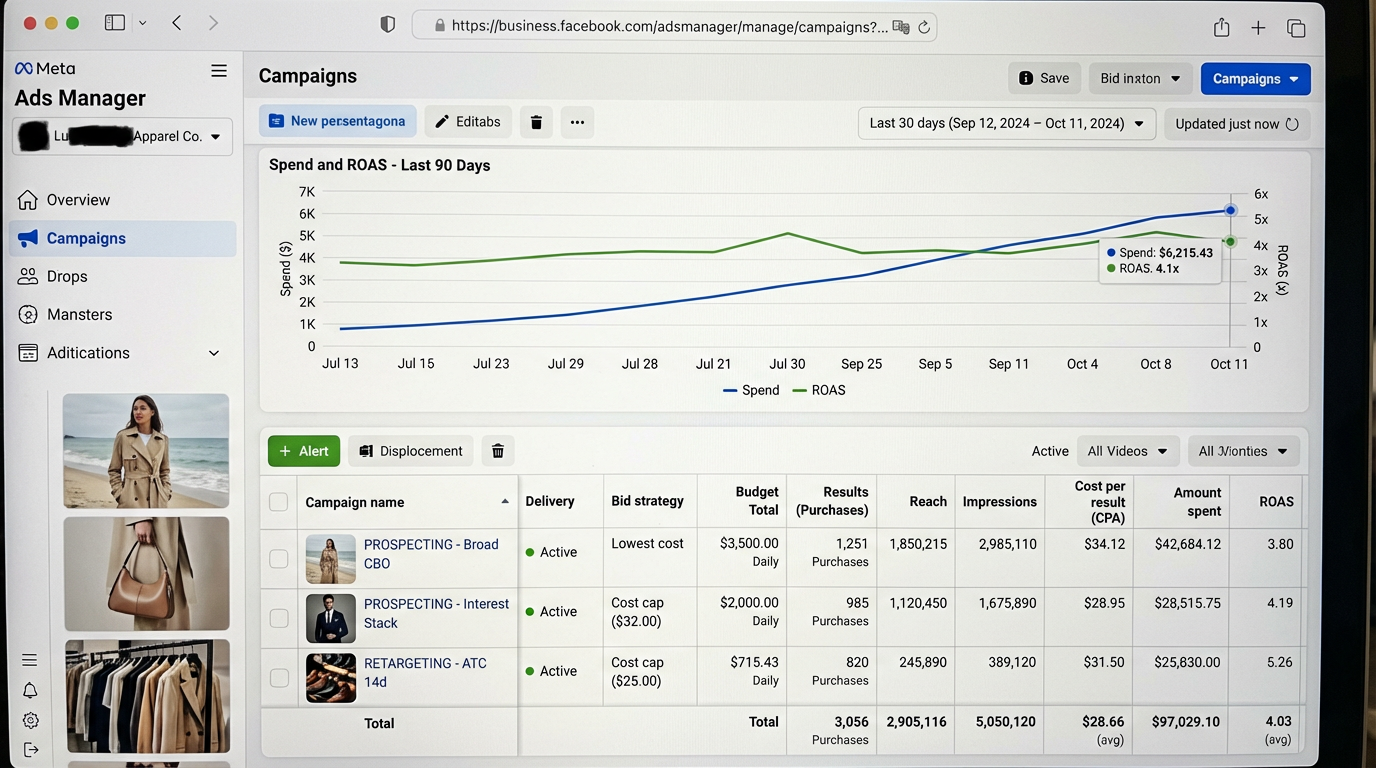This screenshot has width=1376, height=768.
Task: Click the browser sidebar toggle icon
Action: 115,22
